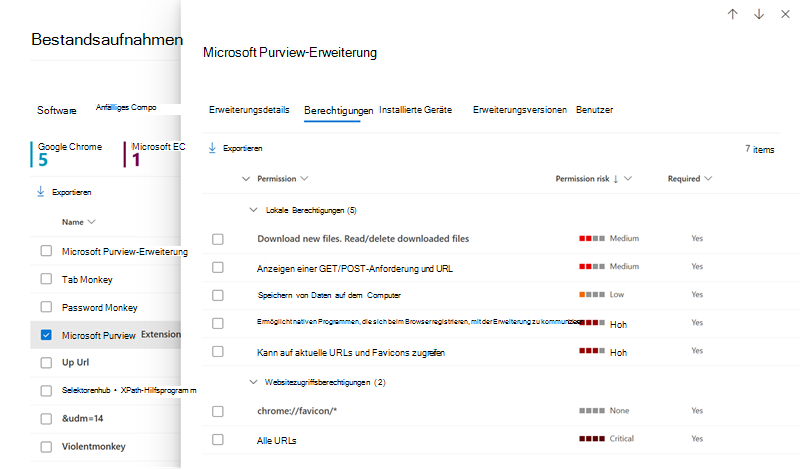Check the Alle URLs checkbox

click(218, 439)
